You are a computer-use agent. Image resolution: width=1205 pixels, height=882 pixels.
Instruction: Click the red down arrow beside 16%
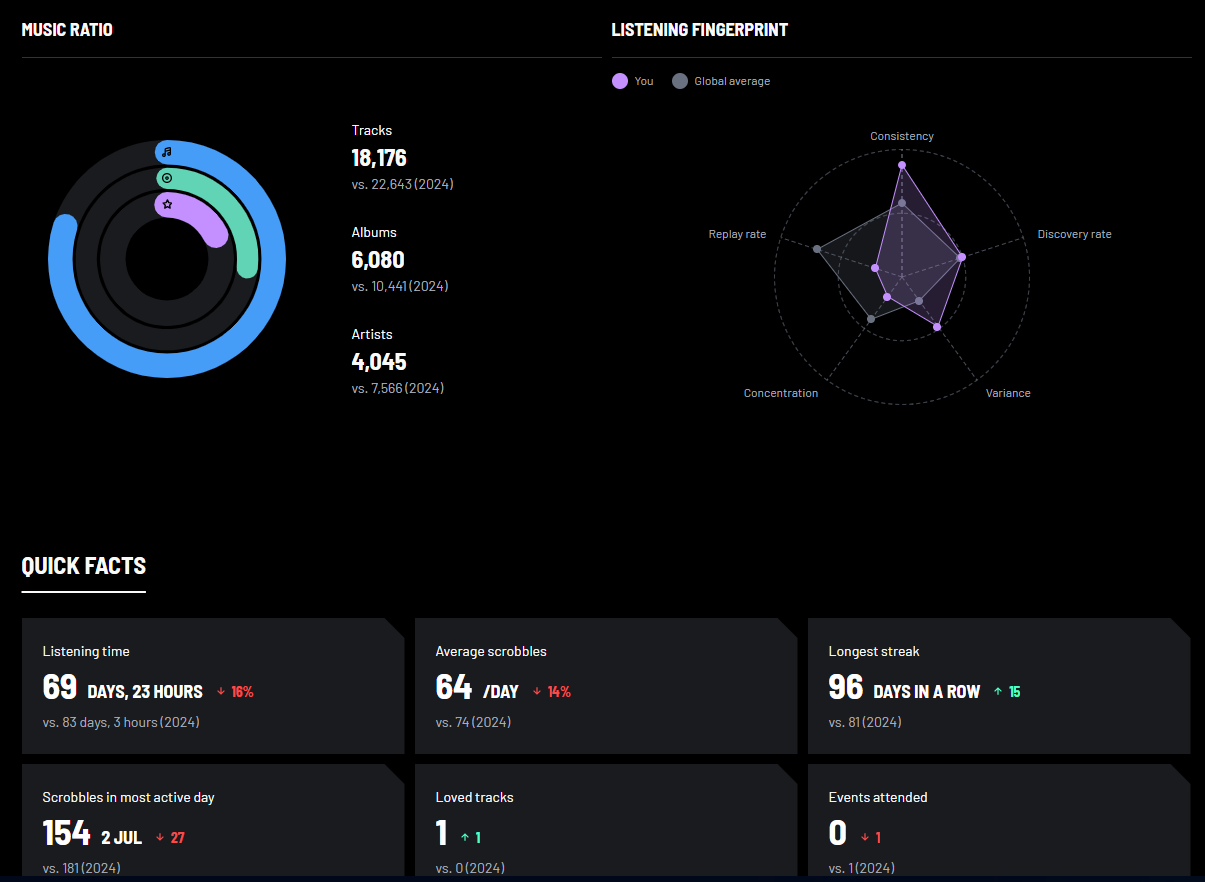pos(221,692)
